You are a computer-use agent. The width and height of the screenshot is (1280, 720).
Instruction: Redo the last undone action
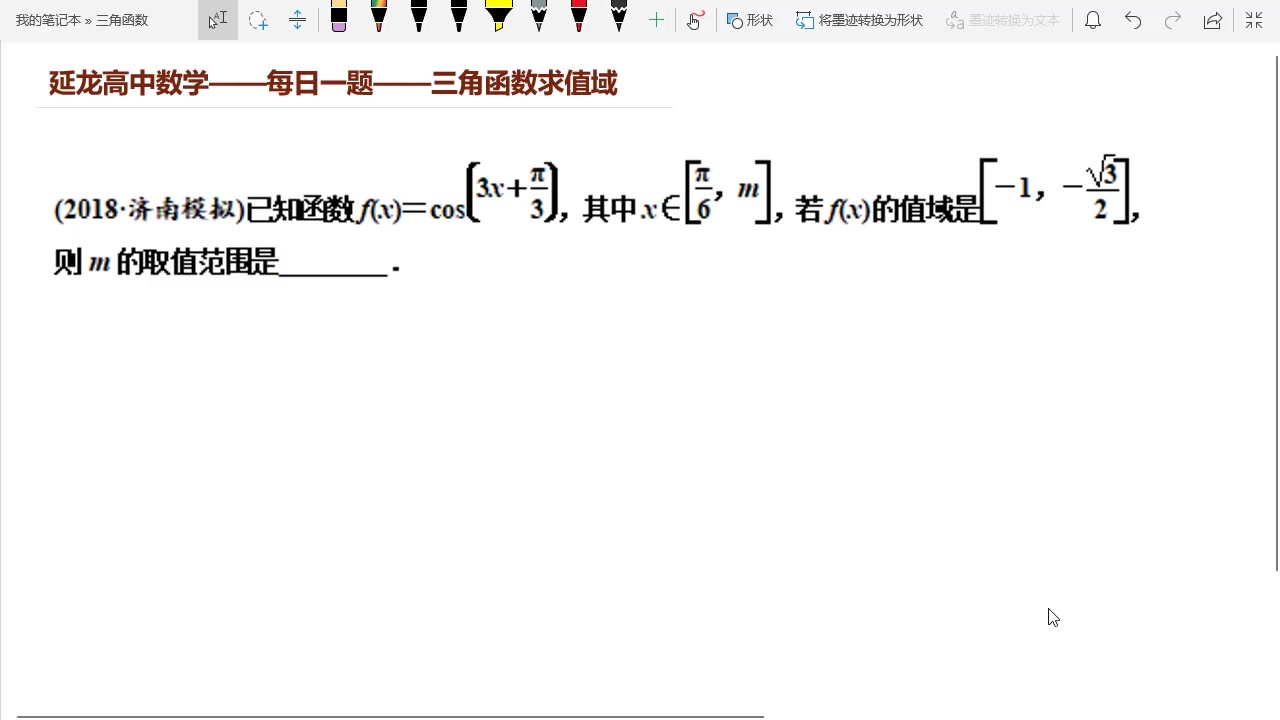(1173, 20)
